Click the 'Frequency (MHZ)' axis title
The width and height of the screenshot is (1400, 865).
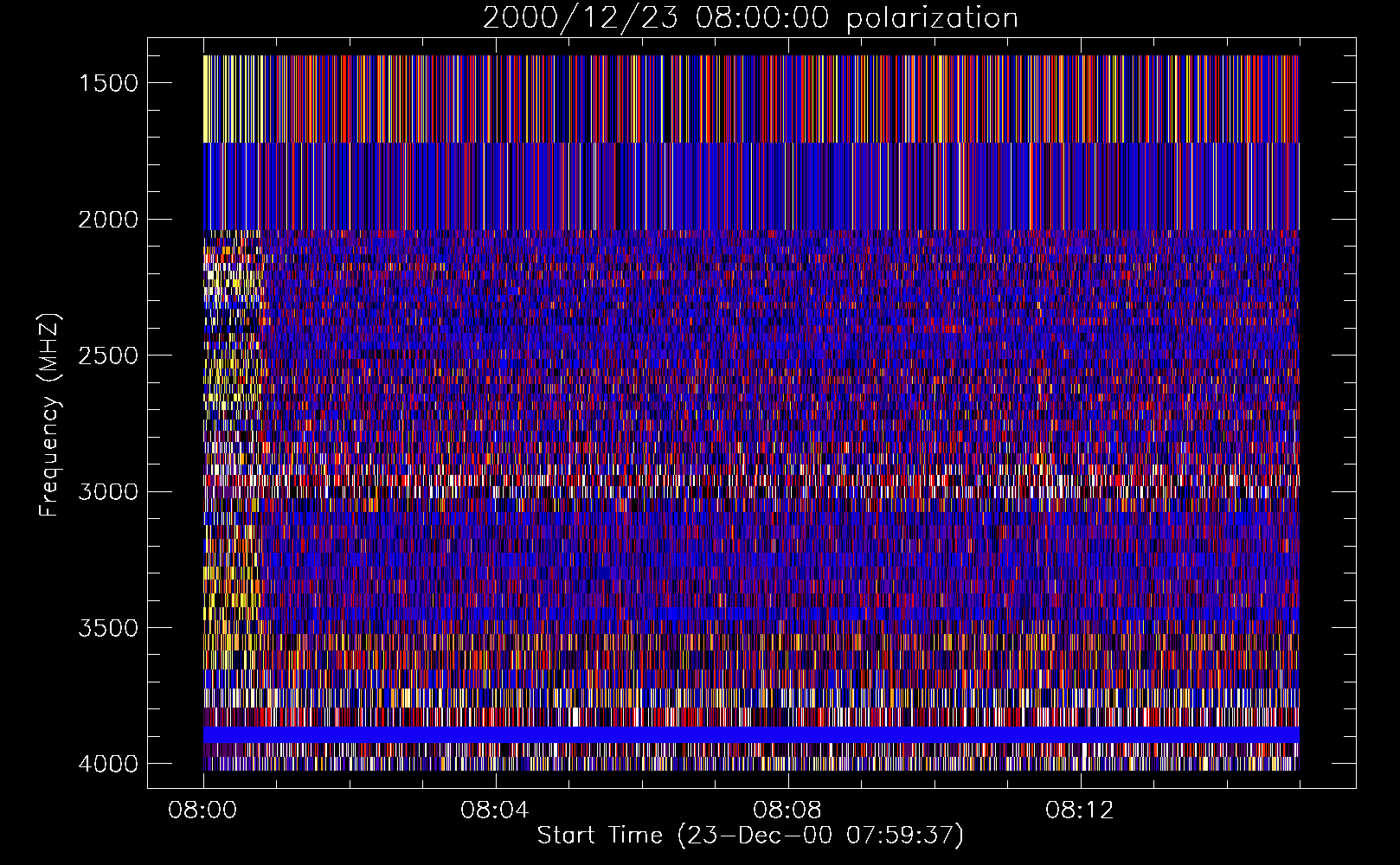(50, 414)
